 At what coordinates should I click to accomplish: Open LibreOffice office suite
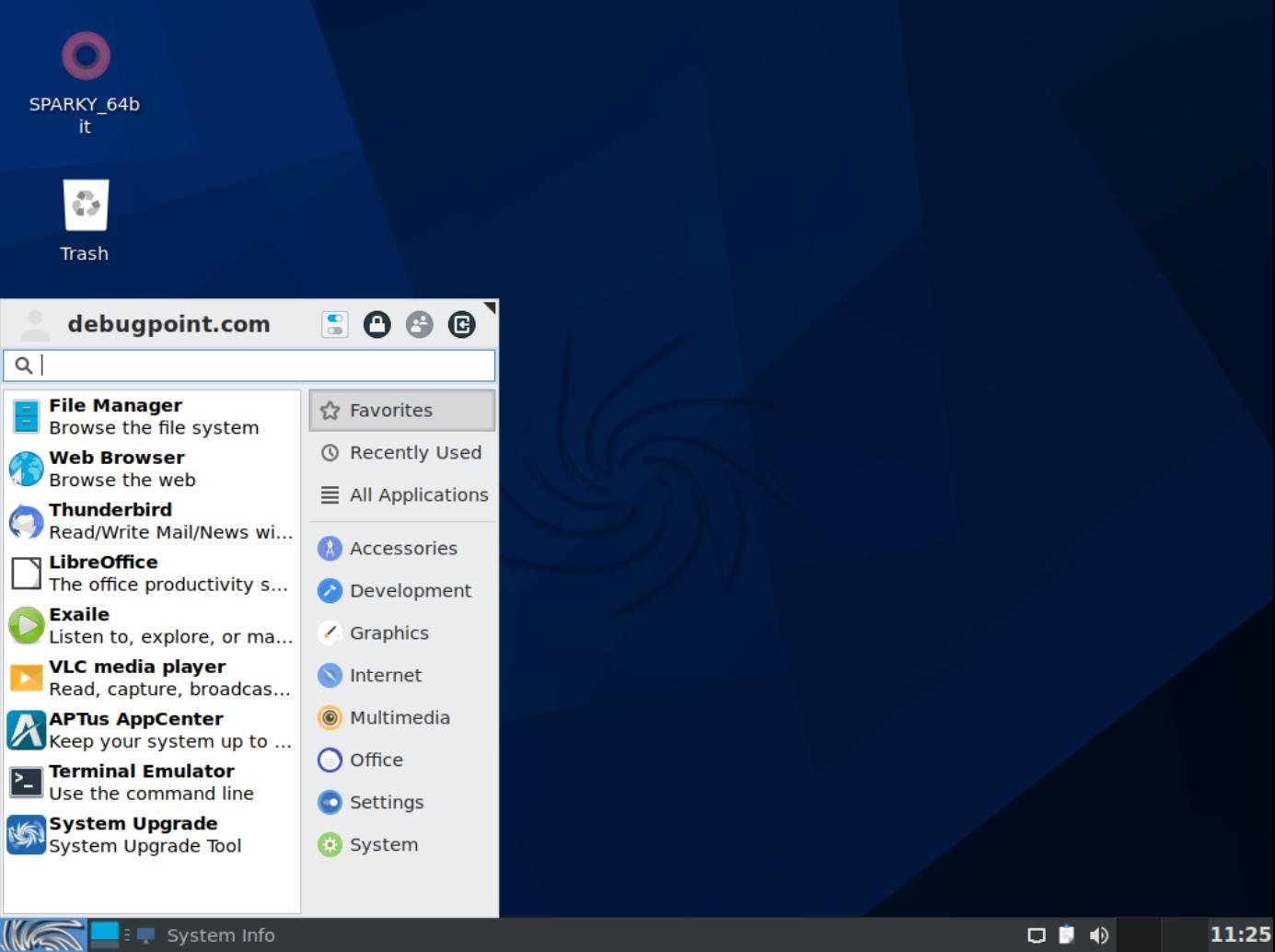[x=103, y=572]
